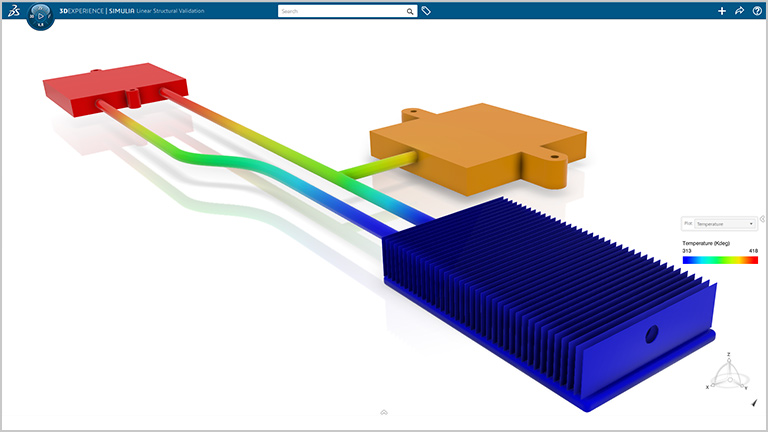Click the compass play button center

point(40,16)
